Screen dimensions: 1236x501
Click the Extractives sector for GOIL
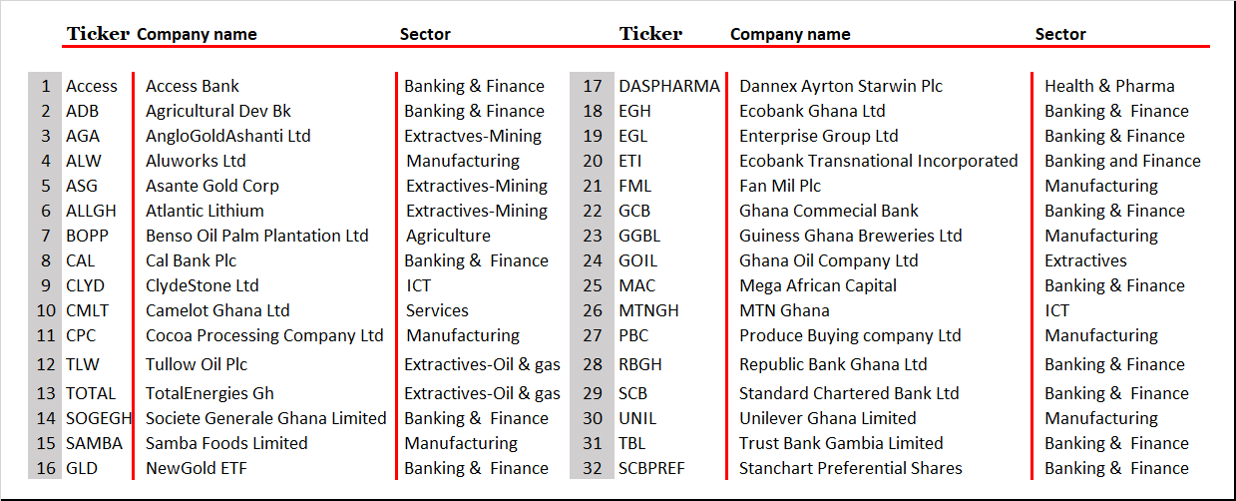(1085, 261)
